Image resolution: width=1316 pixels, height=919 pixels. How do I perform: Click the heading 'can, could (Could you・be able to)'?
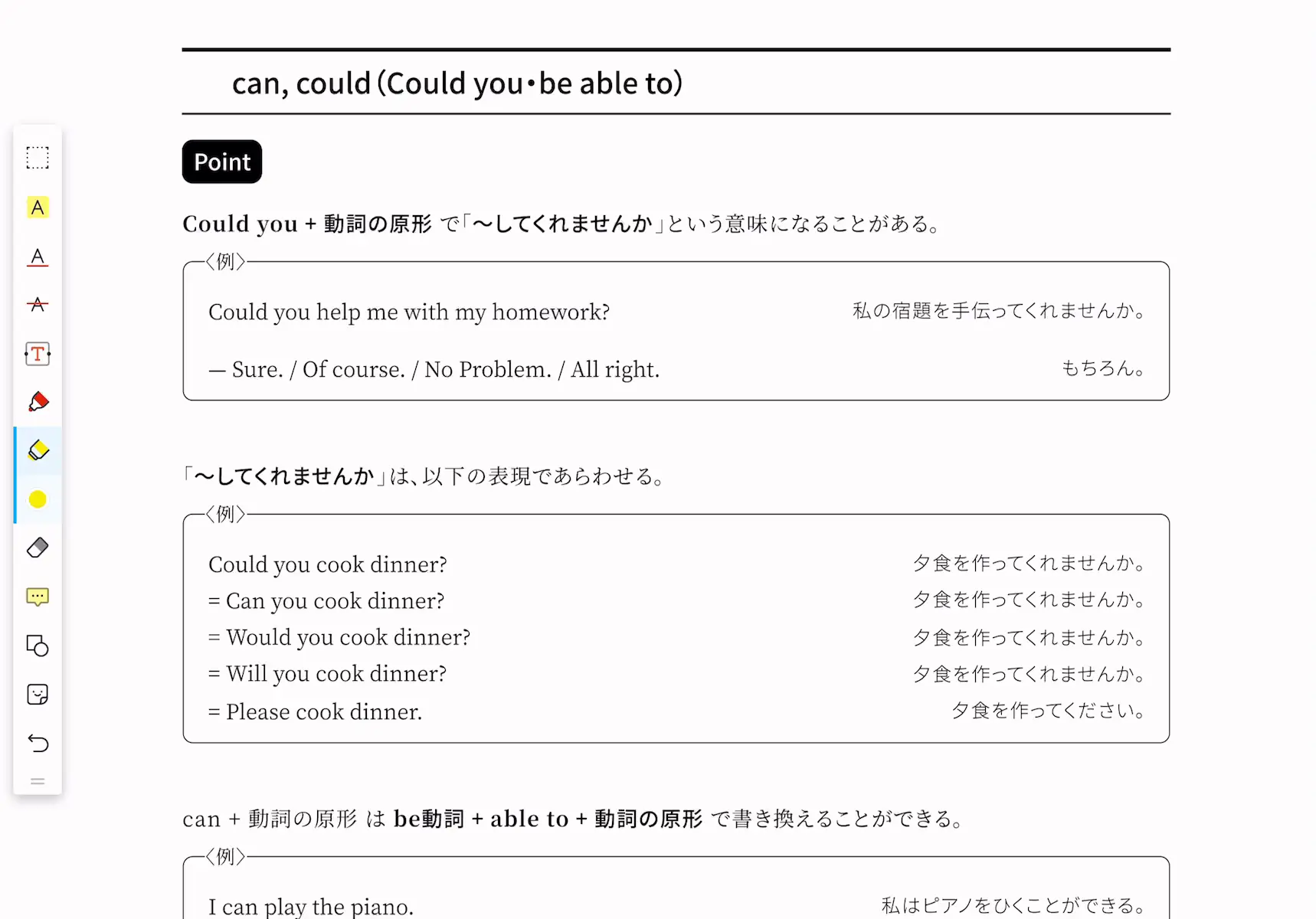[x=457, y=83]
